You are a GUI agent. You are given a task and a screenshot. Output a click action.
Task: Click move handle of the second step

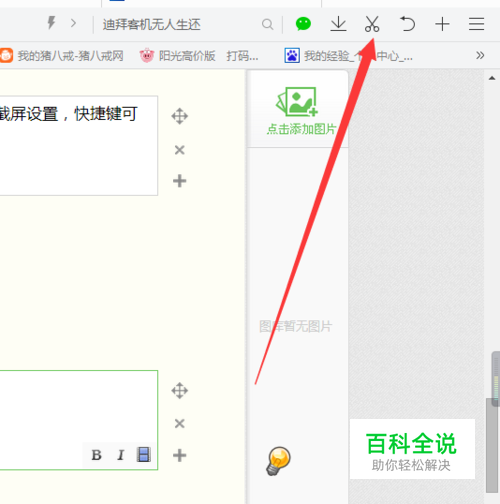180,391
